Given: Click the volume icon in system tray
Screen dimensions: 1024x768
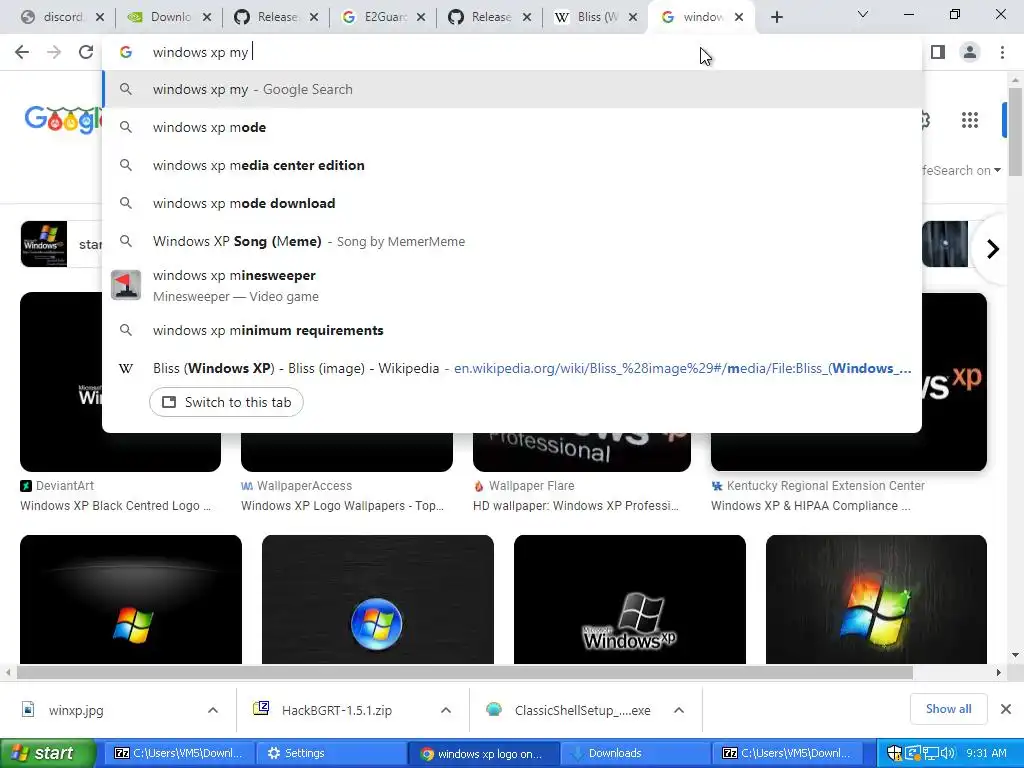Looking at the screenshot, I should pos(948,754).
